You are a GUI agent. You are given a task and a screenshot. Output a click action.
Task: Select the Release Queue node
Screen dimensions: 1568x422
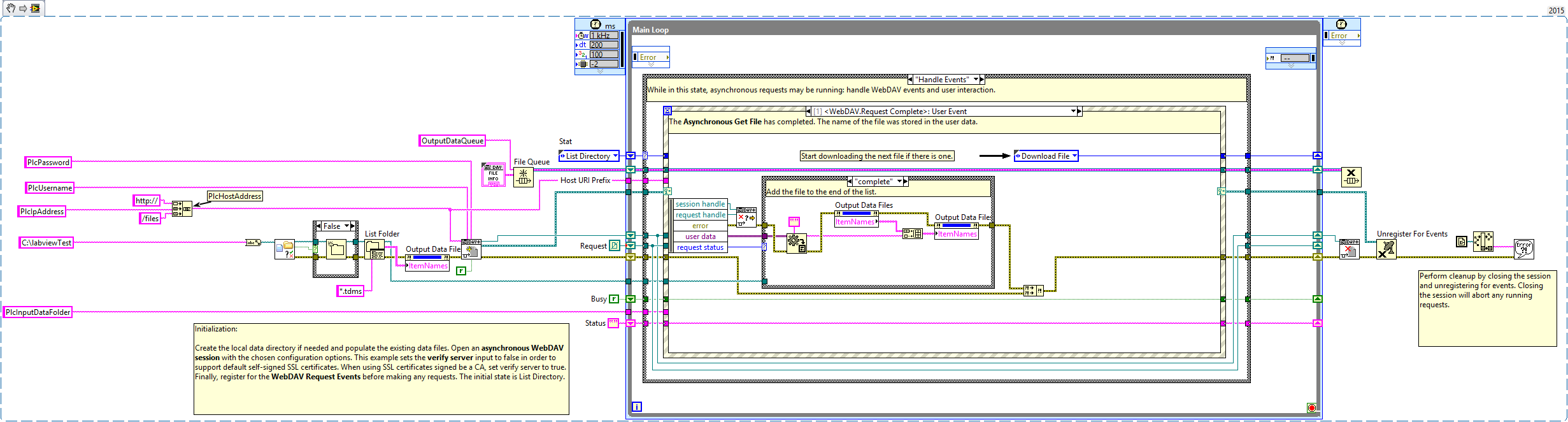[x=1351, y=177]
